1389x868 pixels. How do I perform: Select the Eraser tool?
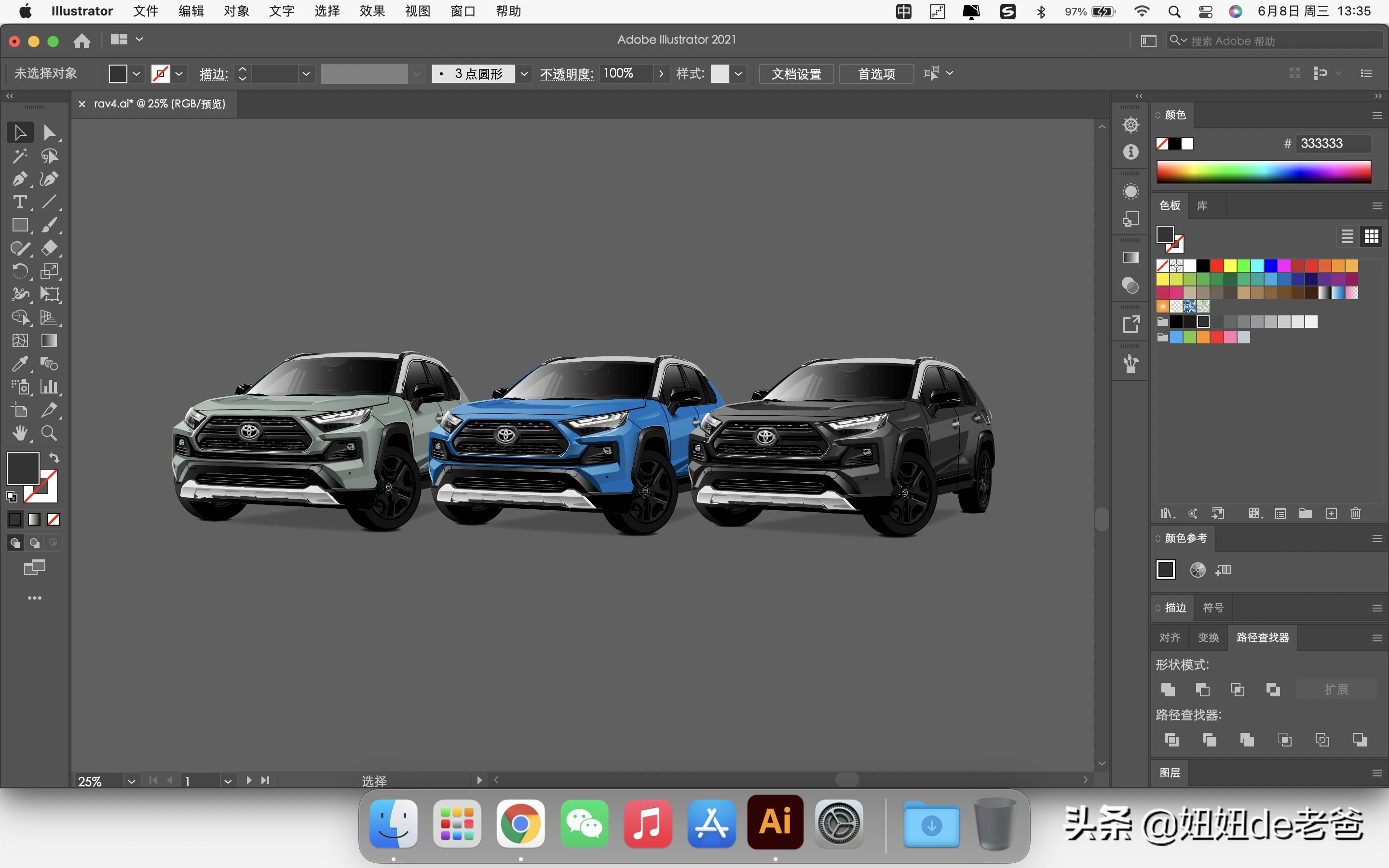[x=49, y=248]
